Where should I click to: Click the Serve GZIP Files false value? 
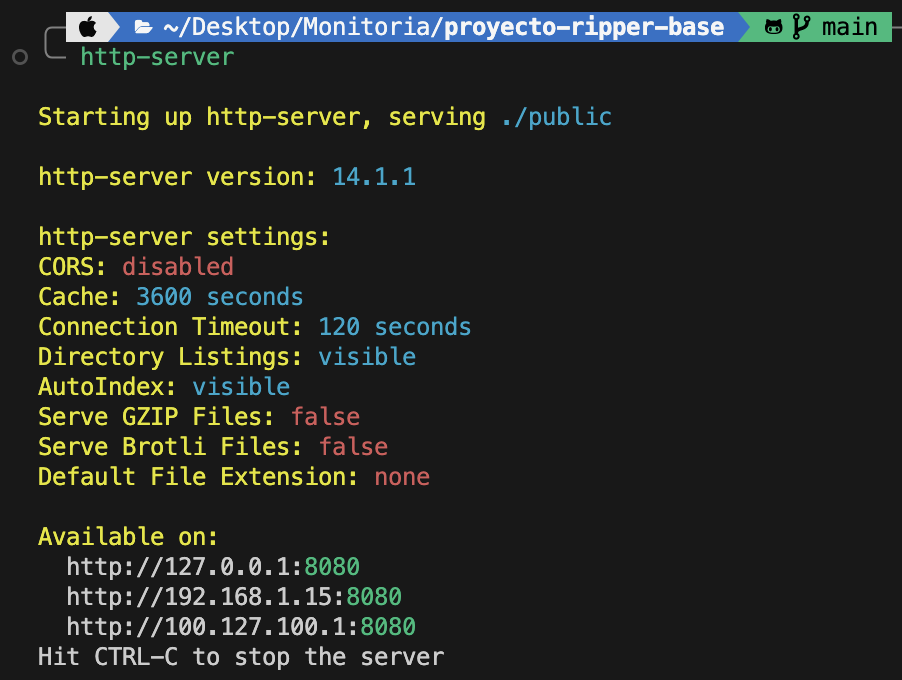(325, 416)
